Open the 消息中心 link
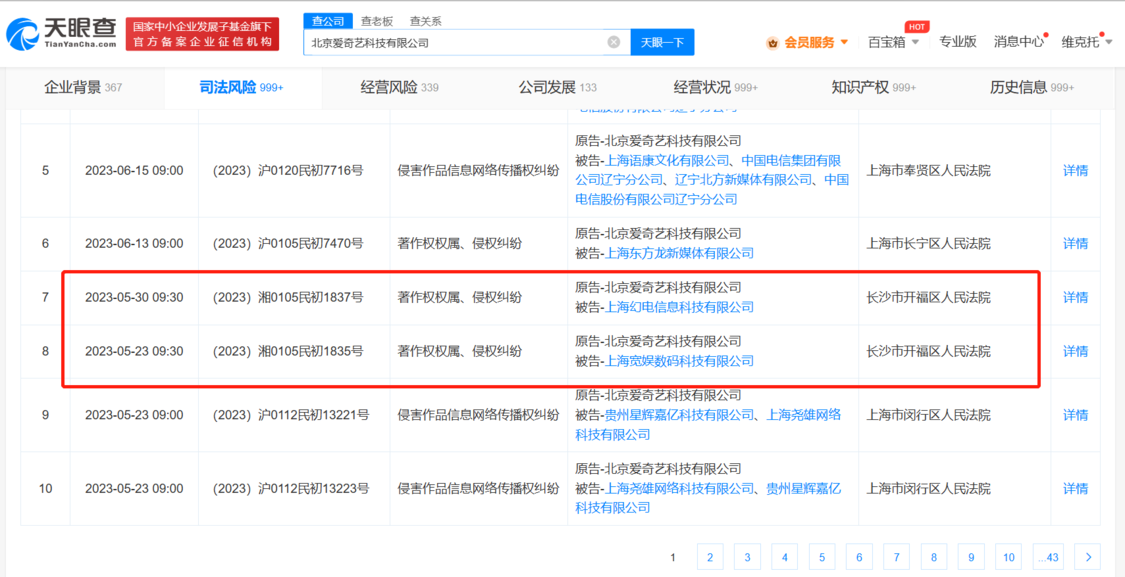The width and height of the screenshot is (1125, 577). click(1019, 42)
